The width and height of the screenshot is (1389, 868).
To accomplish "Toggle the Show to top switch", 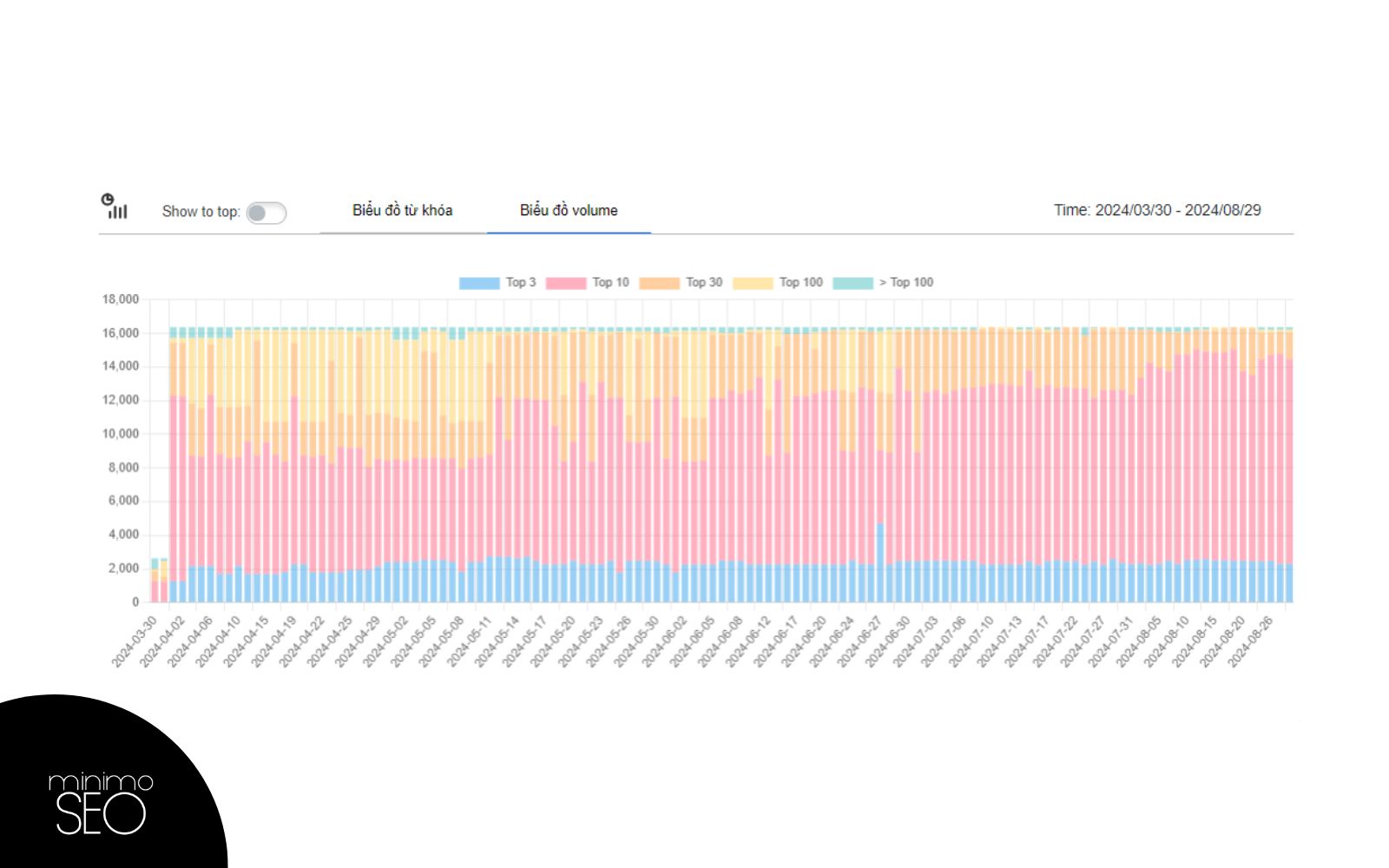I will click(266, 213).
